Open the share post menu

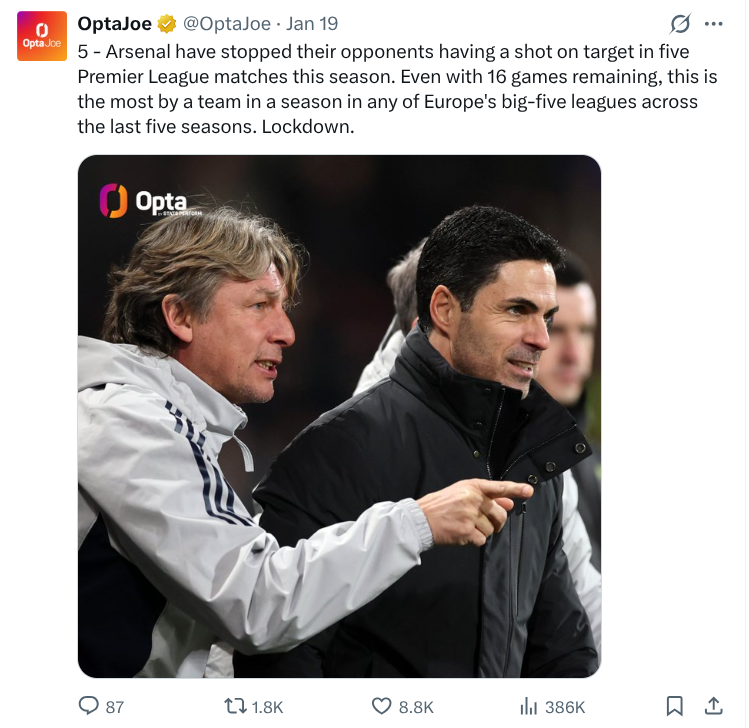tap(714, 706)
